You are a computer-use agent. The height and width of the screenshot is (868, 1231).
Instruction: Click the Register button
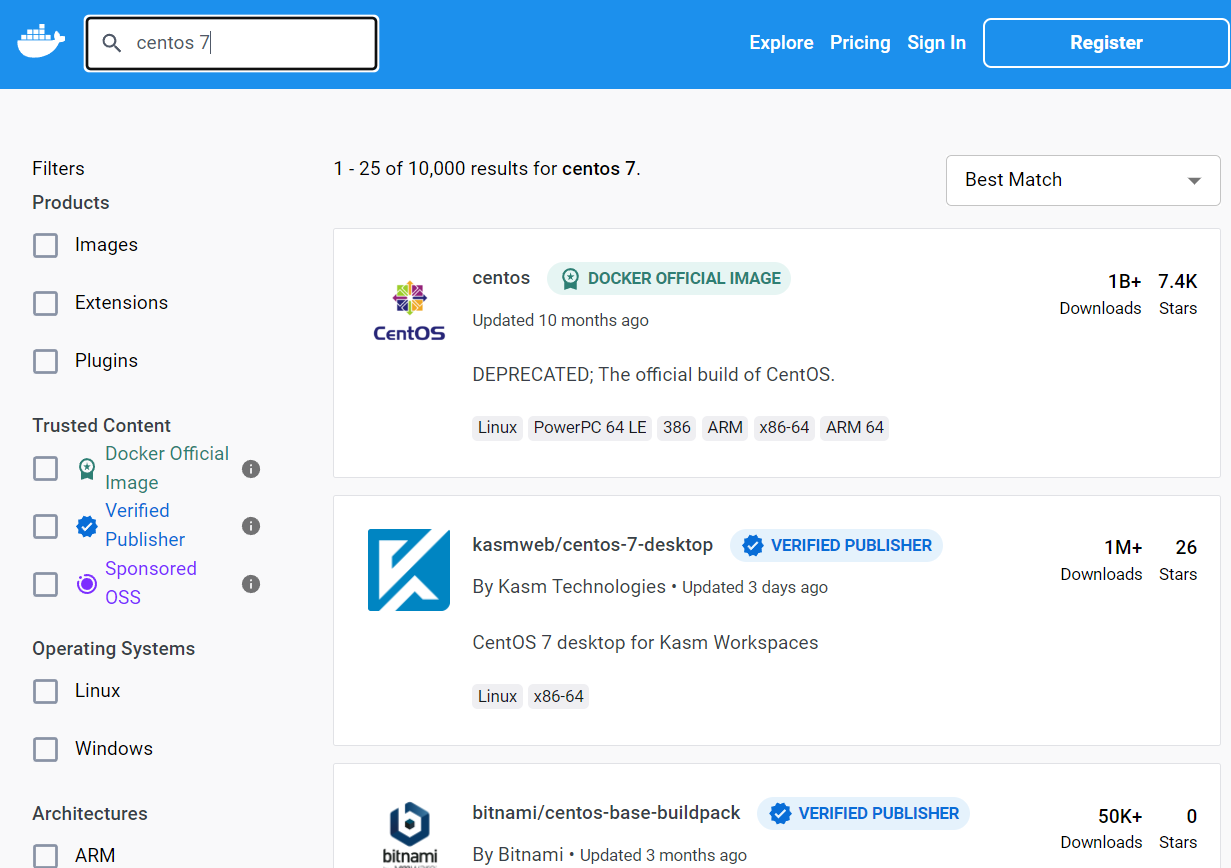click(1106, 43)
